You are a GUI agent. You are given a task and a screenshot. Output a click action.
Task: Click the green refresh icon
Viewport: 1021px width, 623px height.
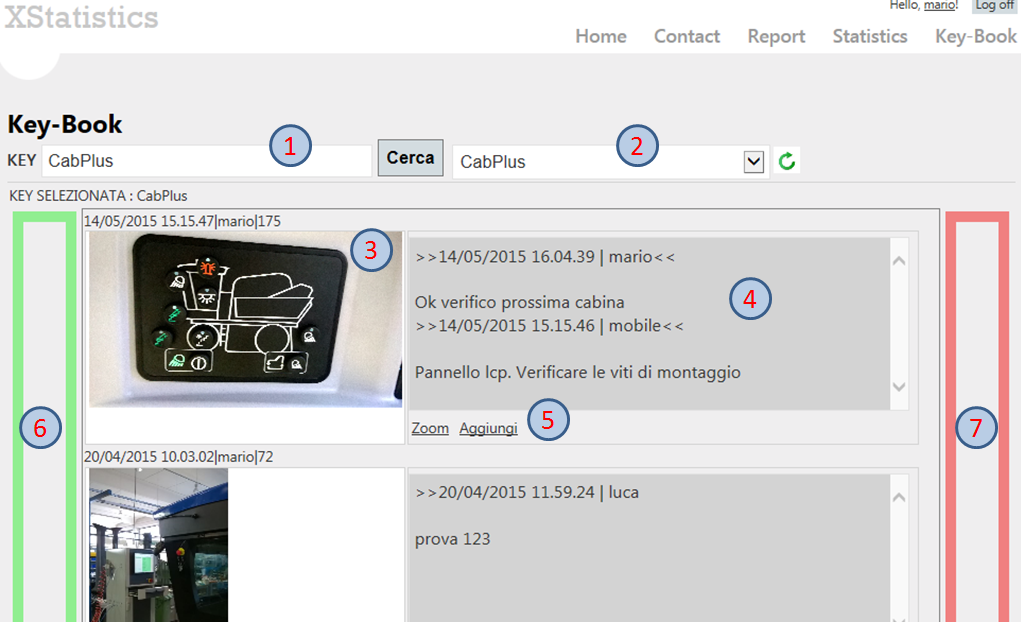786,161
